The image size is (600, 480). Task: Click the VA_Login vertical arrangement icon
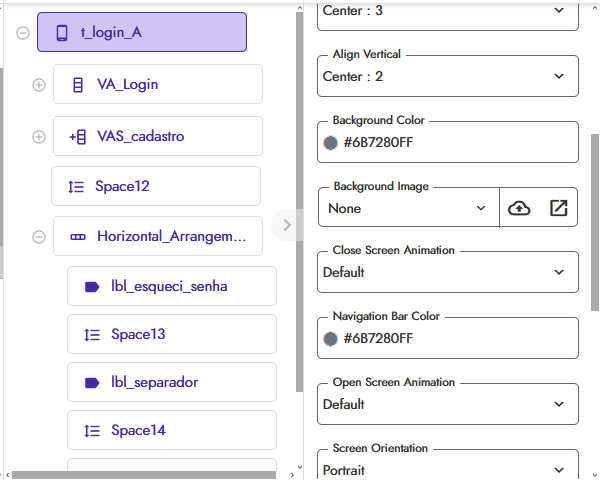coord(78,85)
